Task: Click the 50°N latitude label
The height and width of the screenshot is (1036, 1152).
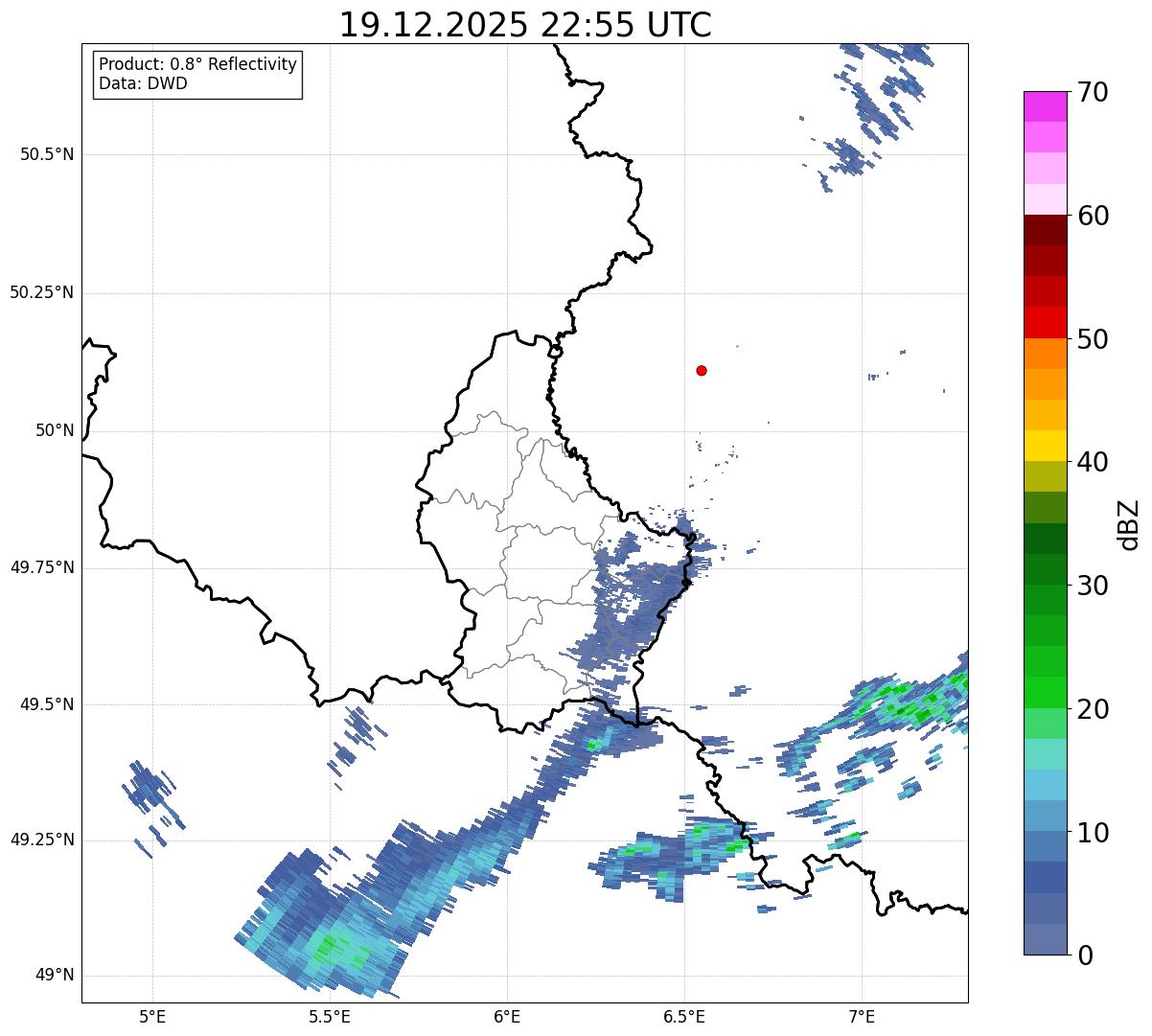Action: 55,430
